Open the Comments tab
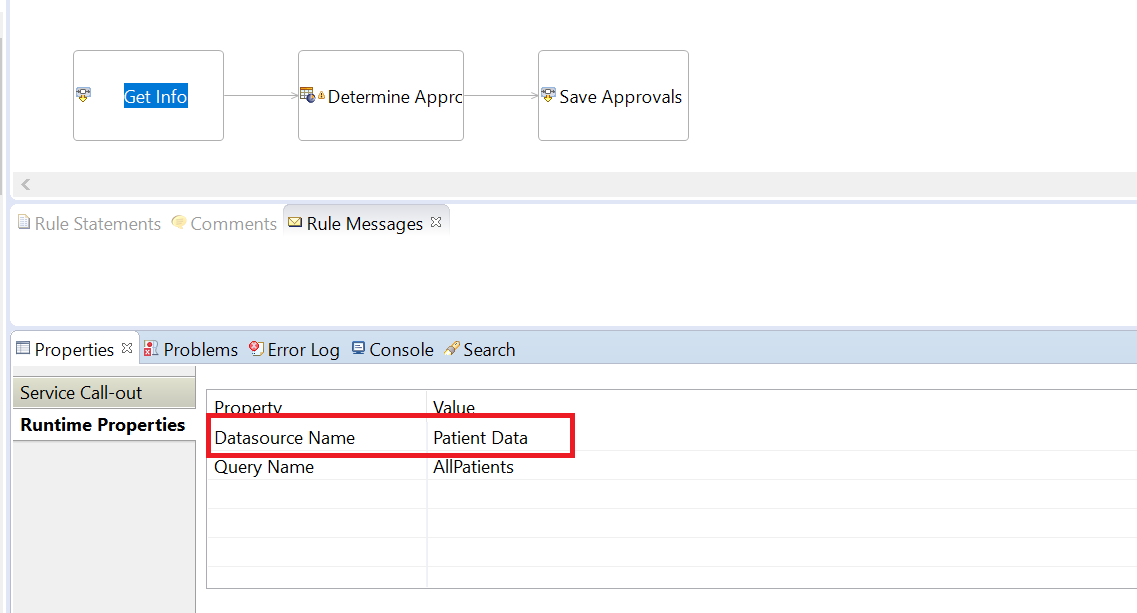The height and width of the screenshot is (613, 1137). (225, 223)
